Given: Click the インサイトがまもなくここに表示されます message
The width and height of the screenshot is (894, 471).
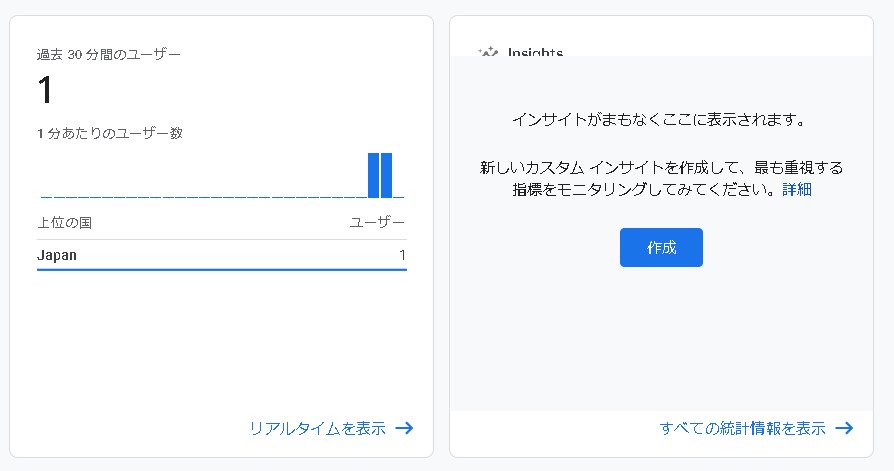Looking at the screenshot, I should (x=660, y=119).
